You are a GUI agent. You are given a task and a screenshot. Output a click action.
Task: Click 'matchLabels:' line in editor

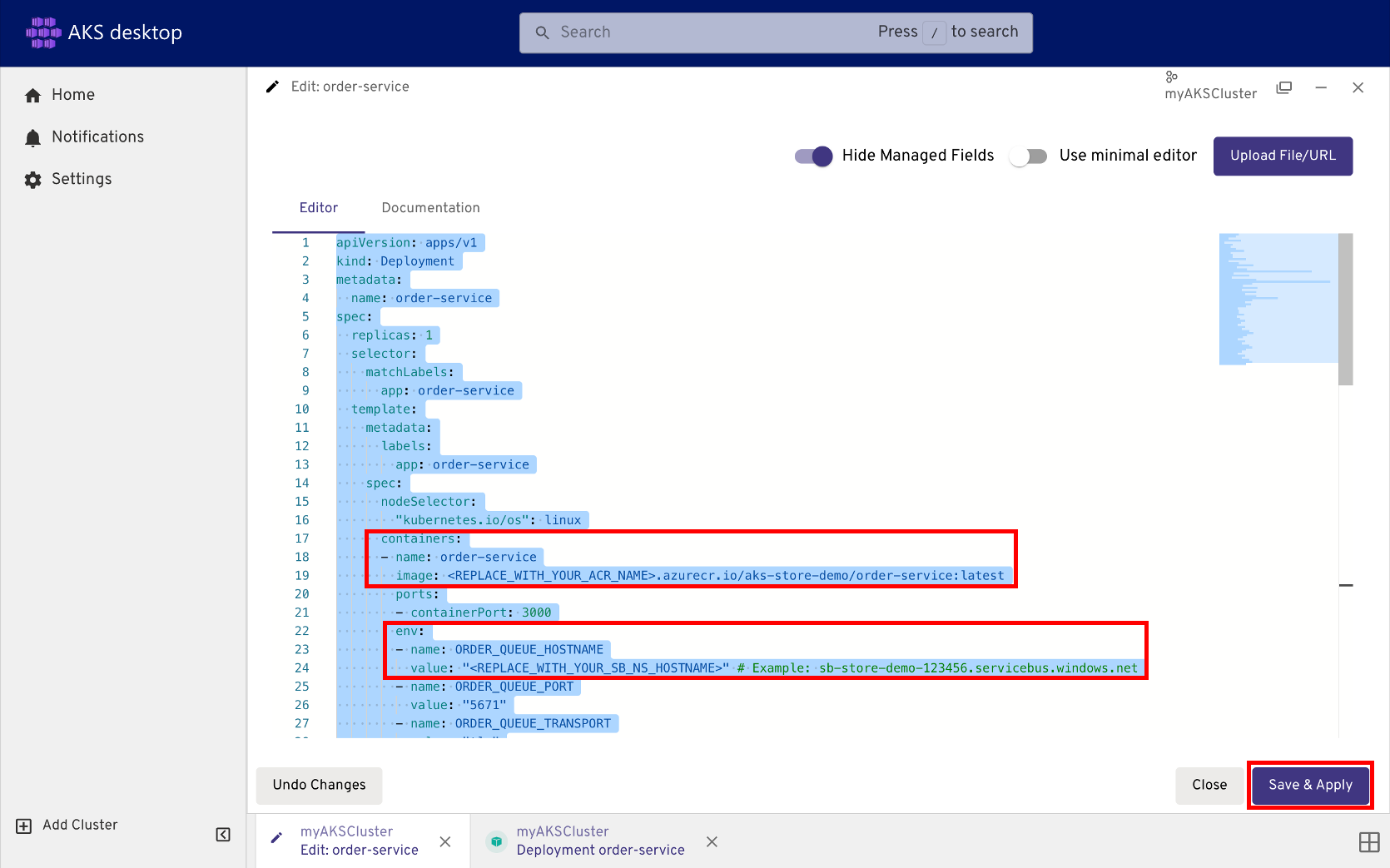410,373
